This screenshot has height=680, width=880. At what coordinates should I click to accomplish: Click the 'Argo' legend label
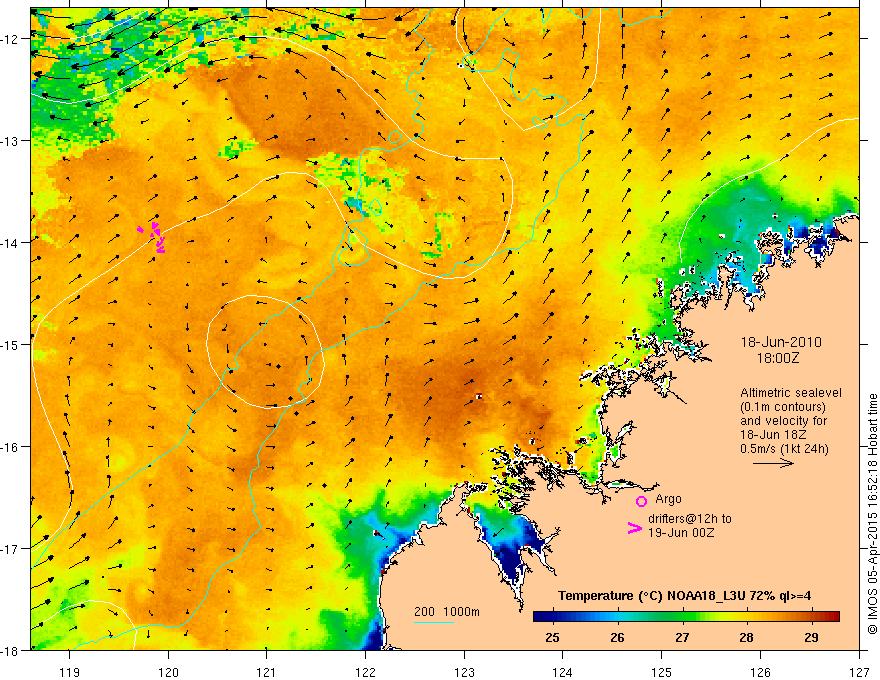pos(668,499)
